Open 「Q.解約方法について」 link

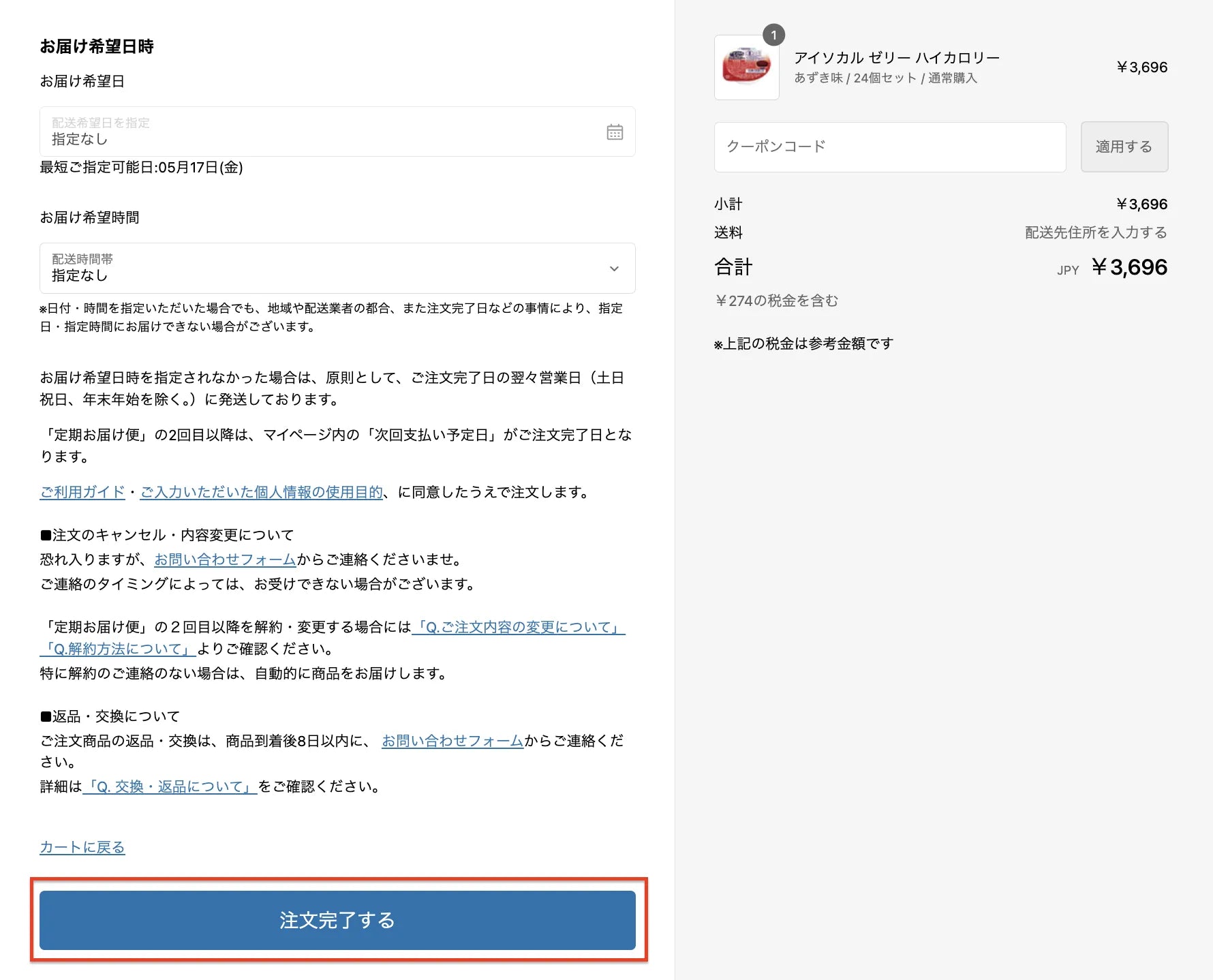(x=118, y=649)
